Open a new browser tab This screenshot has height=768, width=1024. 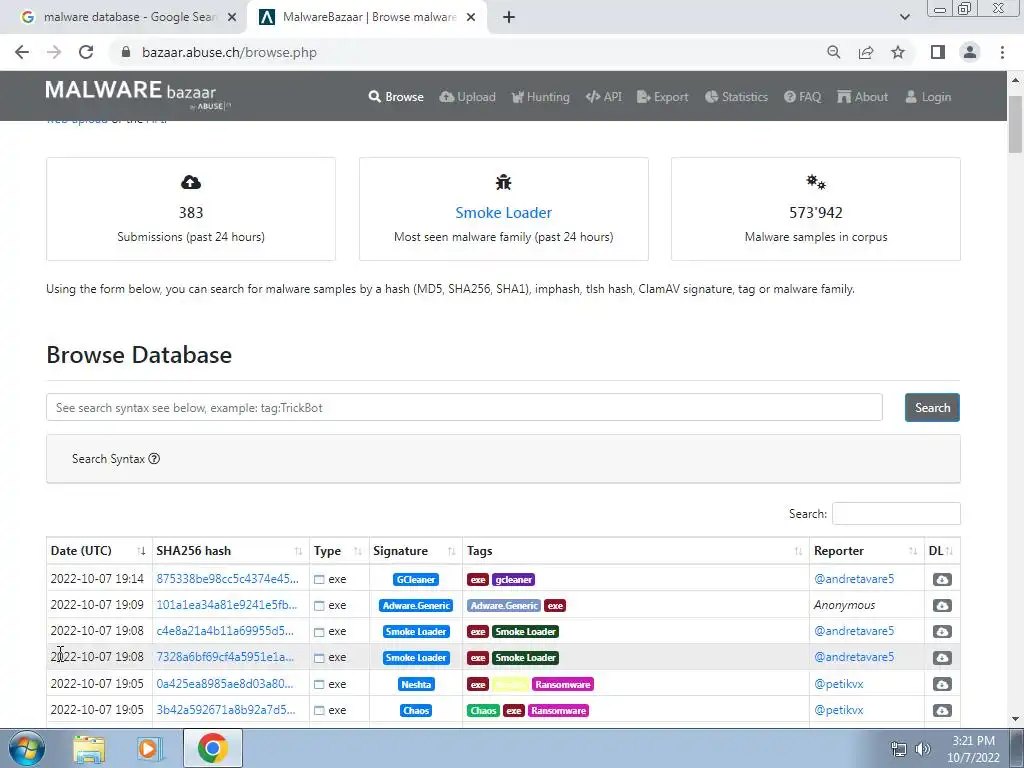(509, 17)
